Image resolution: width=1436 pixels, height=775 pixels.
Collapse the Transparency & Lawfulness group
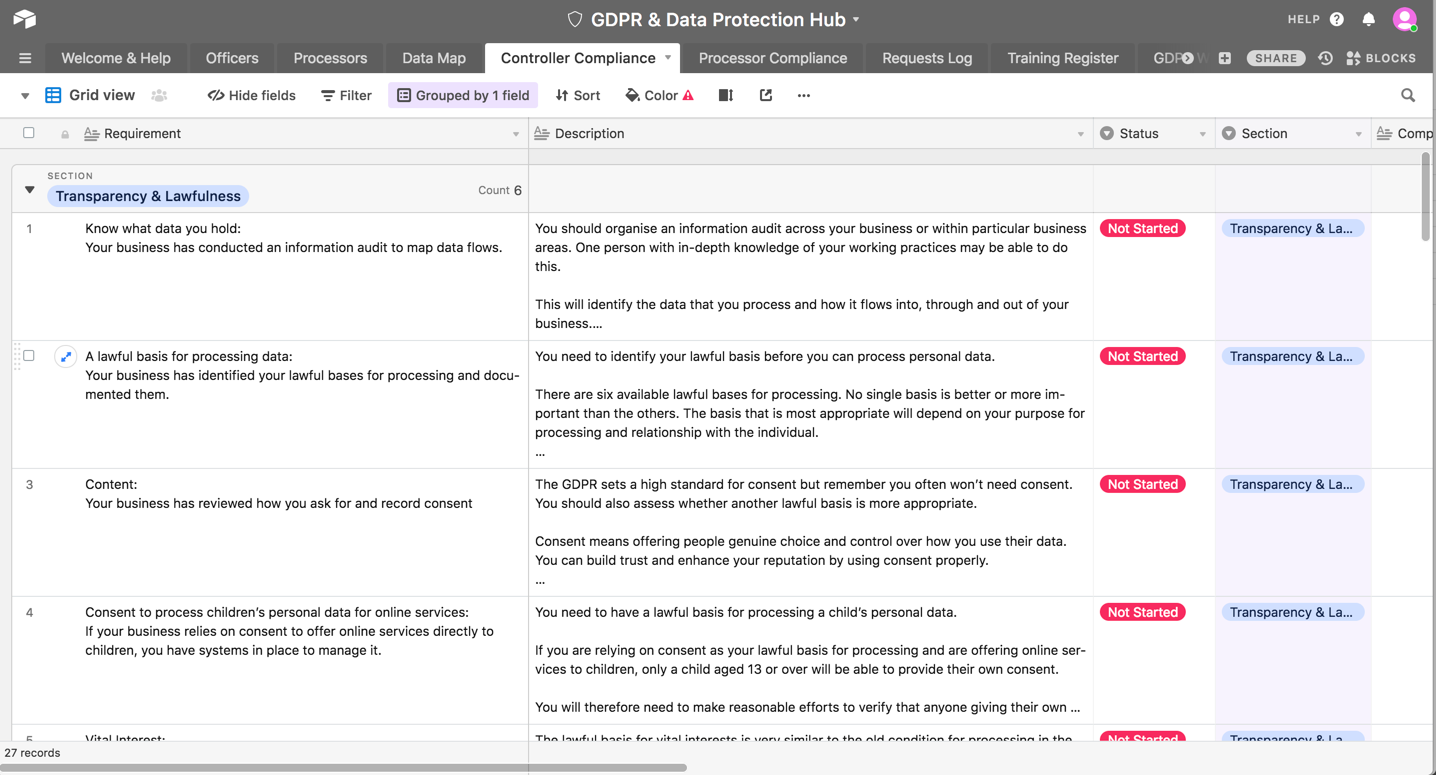pyautogui.click(x=28, y=188)
